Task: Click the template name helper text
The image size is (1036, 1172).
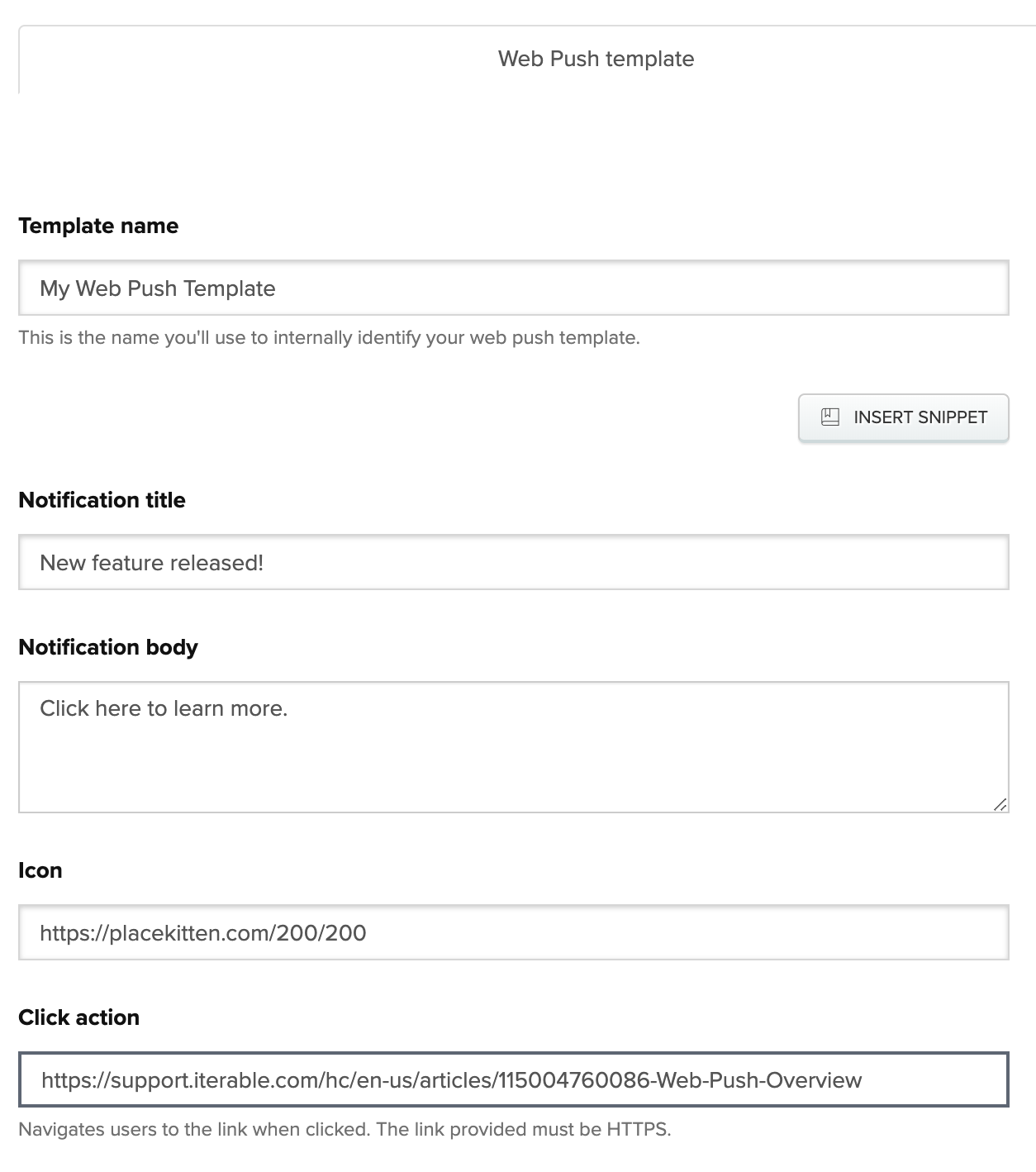Action: pyautogui.click(x=329, y=338)
